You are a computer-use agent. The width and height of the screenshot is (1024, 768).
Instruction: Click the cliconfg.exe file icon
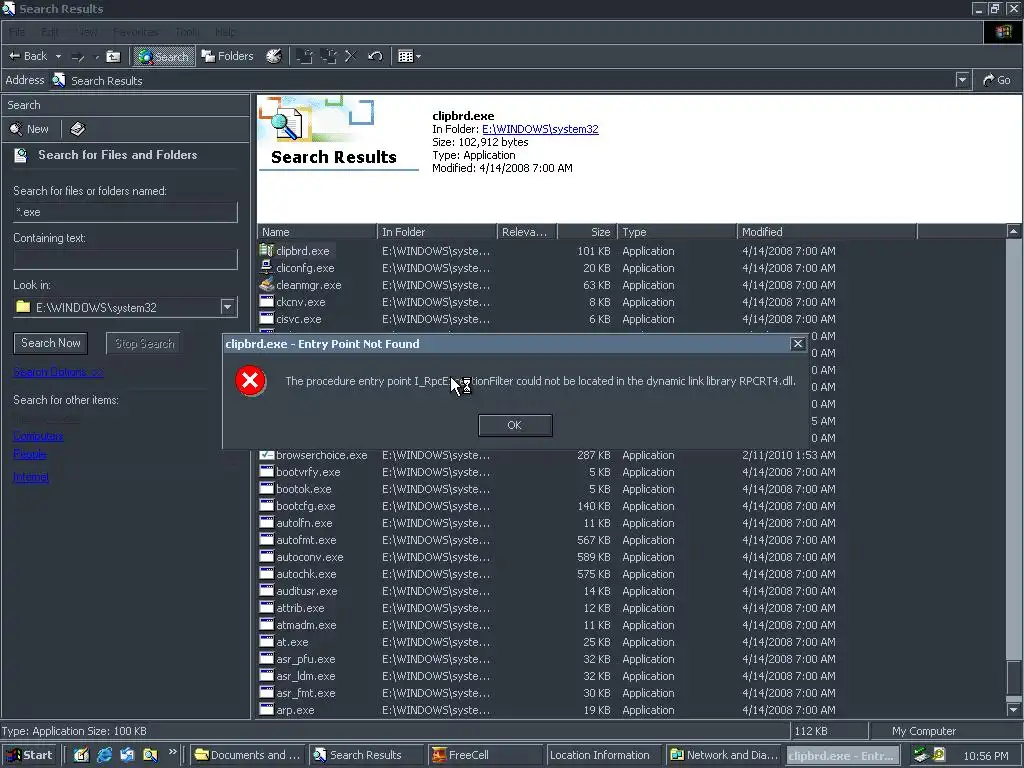click(266, 267)
